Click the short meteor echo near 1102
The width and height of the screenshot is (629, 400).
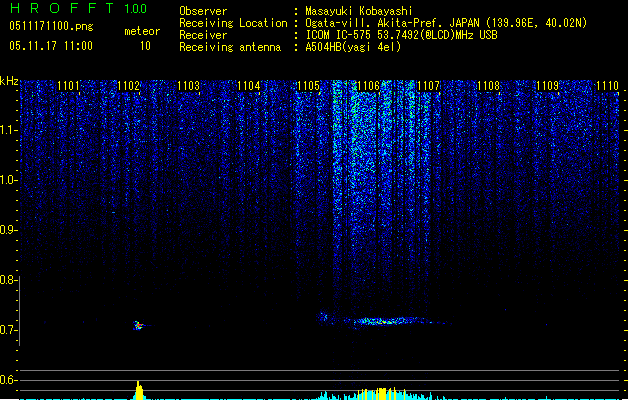click(138, 325)
